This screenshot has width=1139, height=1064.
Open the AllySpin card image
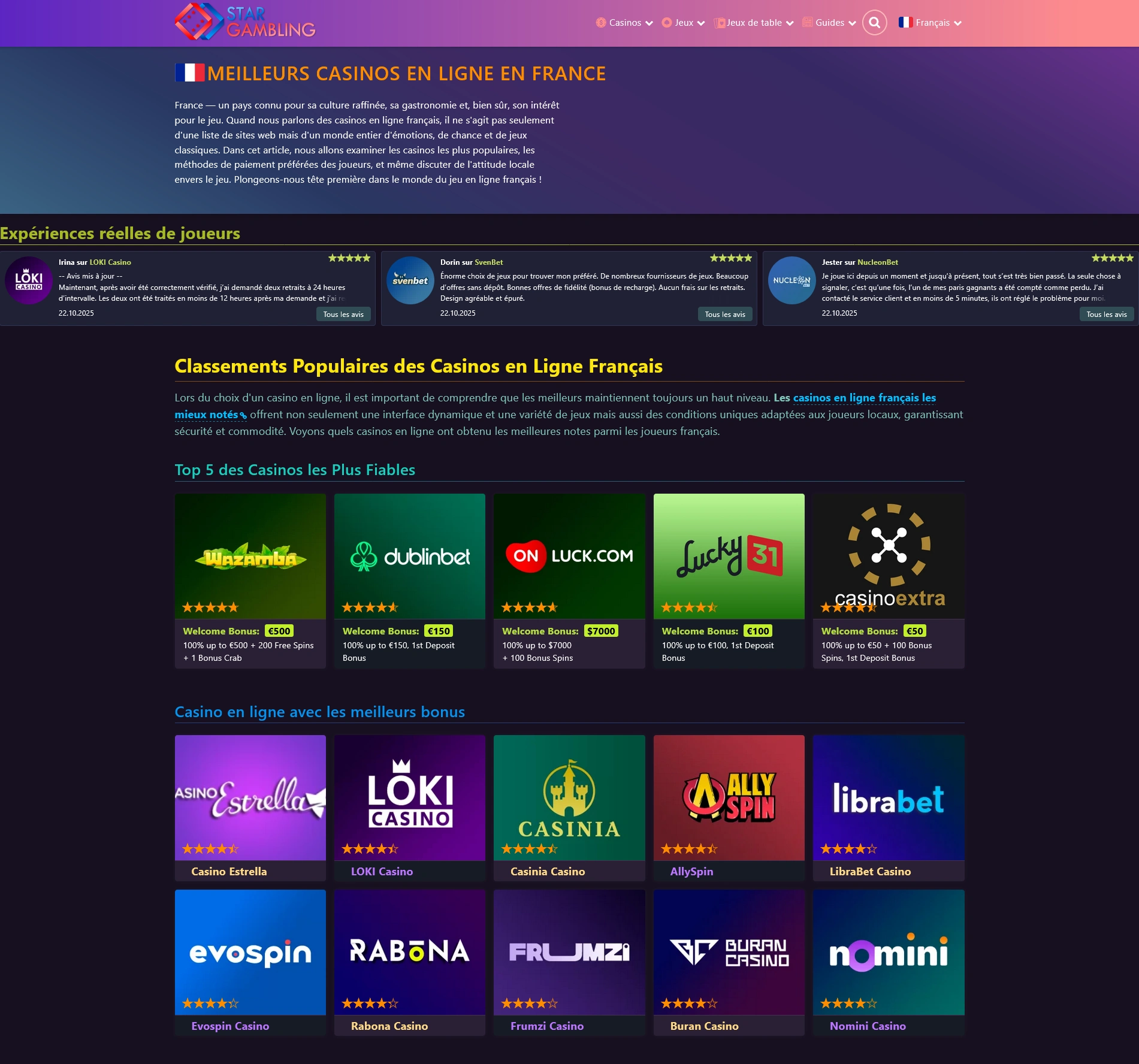(729, 797)
